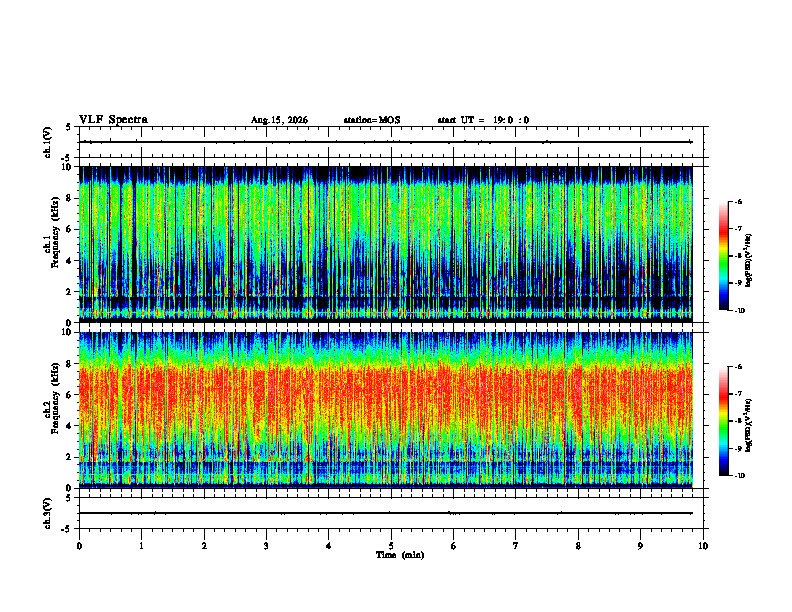The image size is (792, 612).
Task: Click time tick label "8" on x-axis
Action: [578, 546]
